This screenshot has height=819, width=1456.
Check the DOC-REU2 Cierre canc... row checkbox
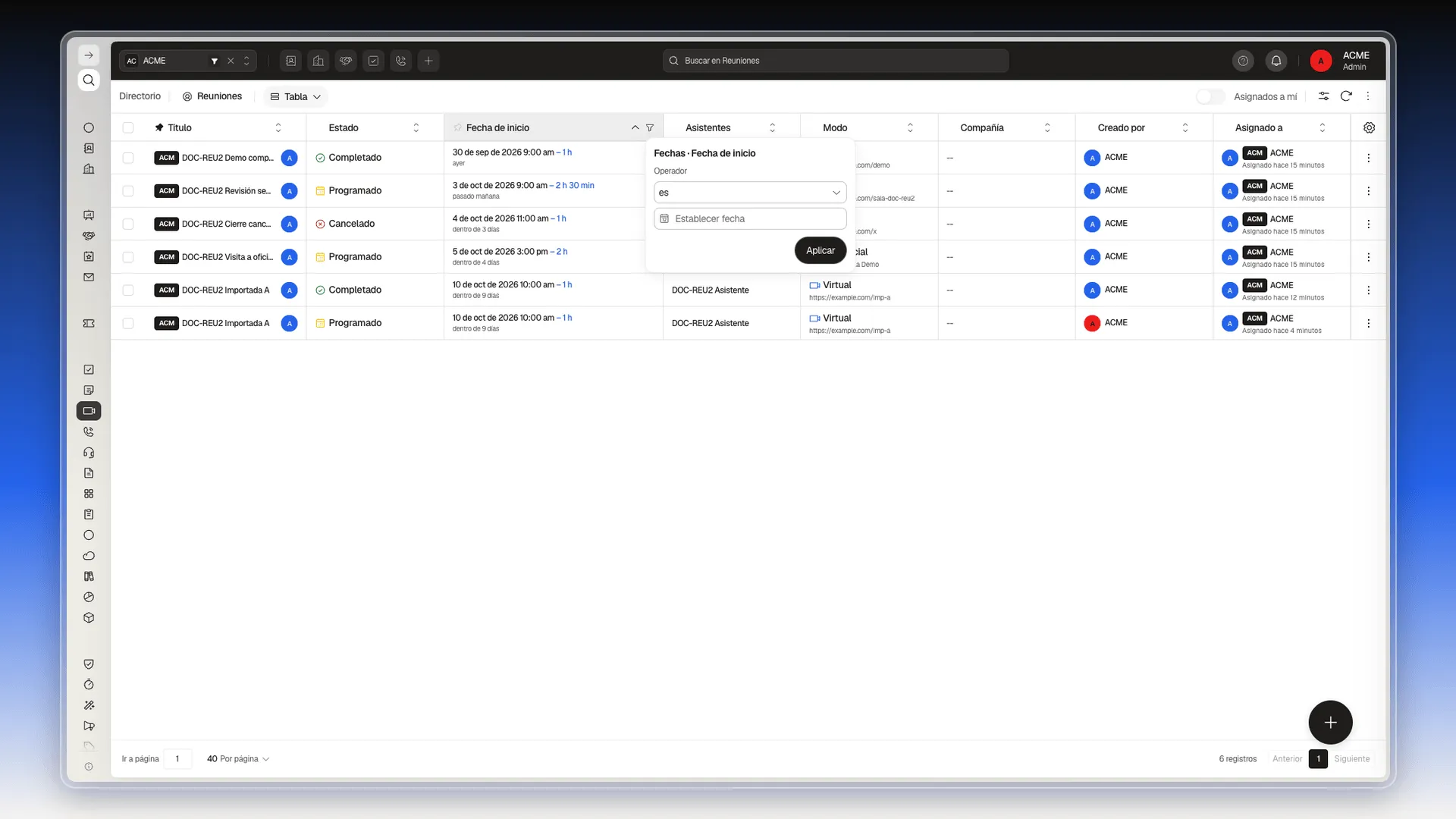coord(128,224)
